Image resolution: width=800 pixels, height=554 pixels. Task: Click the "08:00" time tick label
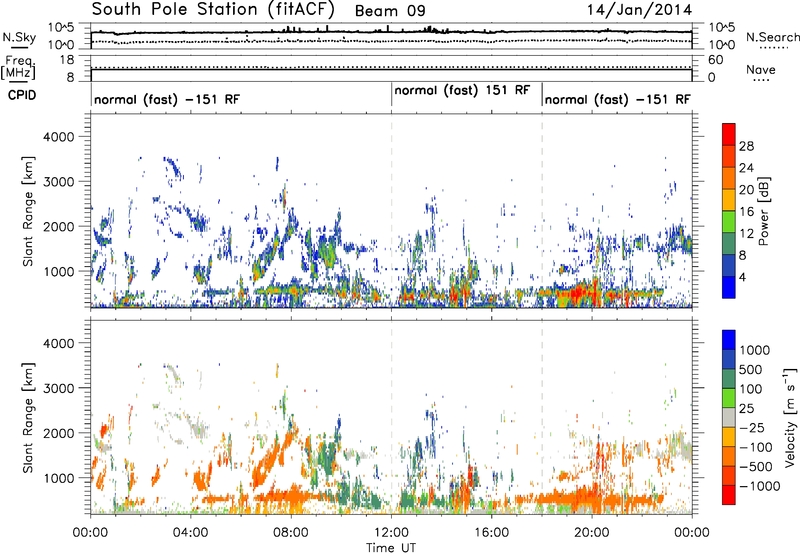pos(291,533)
